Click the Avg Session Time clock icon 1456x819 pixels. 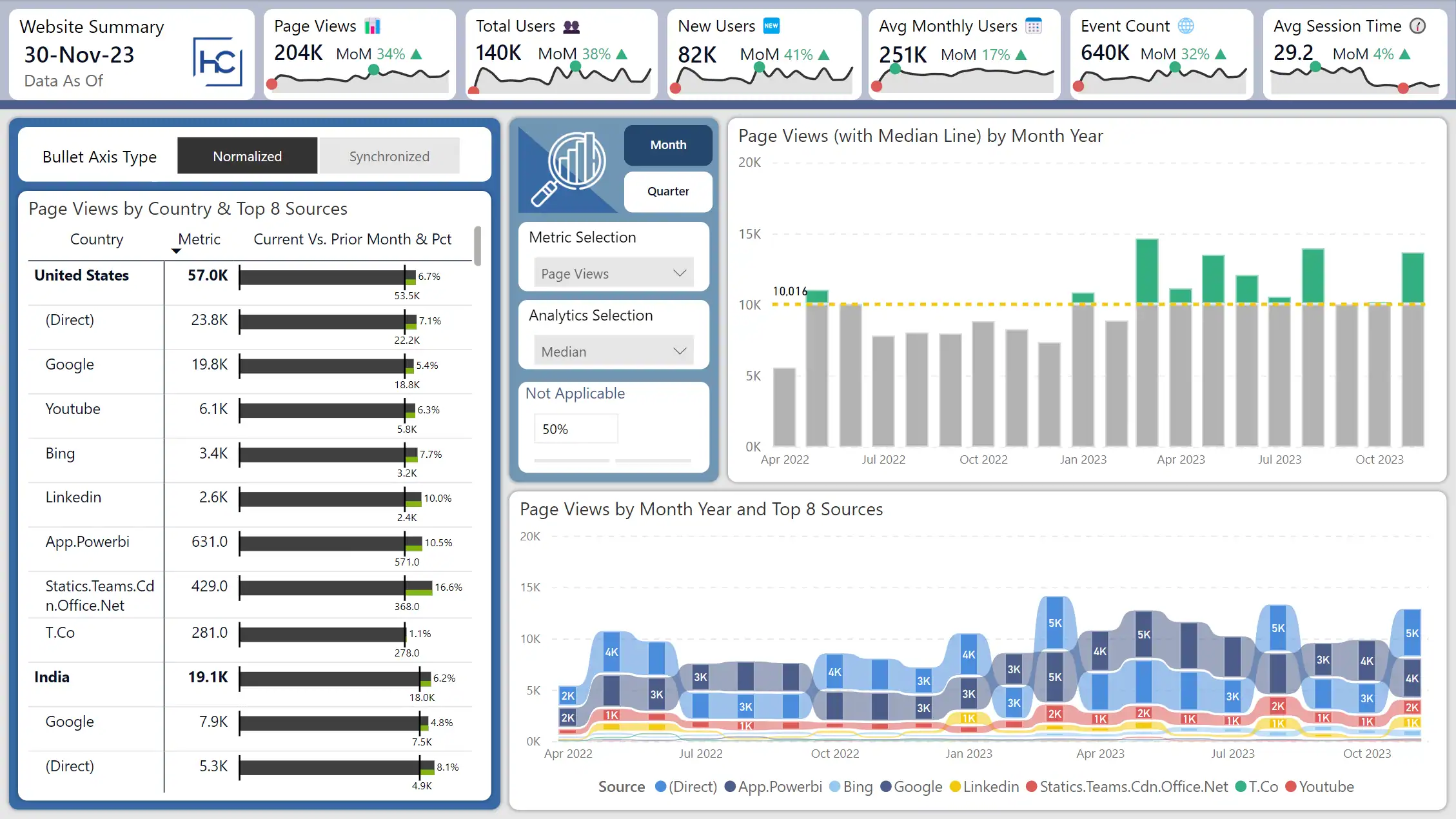(x=1417, y=26)
